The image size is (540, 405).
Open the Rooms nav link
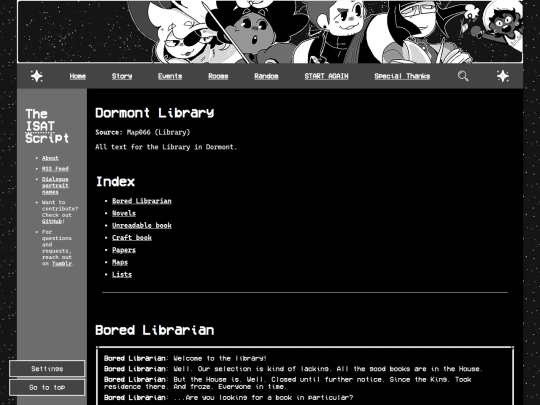pyautogui.click(x=218, y=76)
